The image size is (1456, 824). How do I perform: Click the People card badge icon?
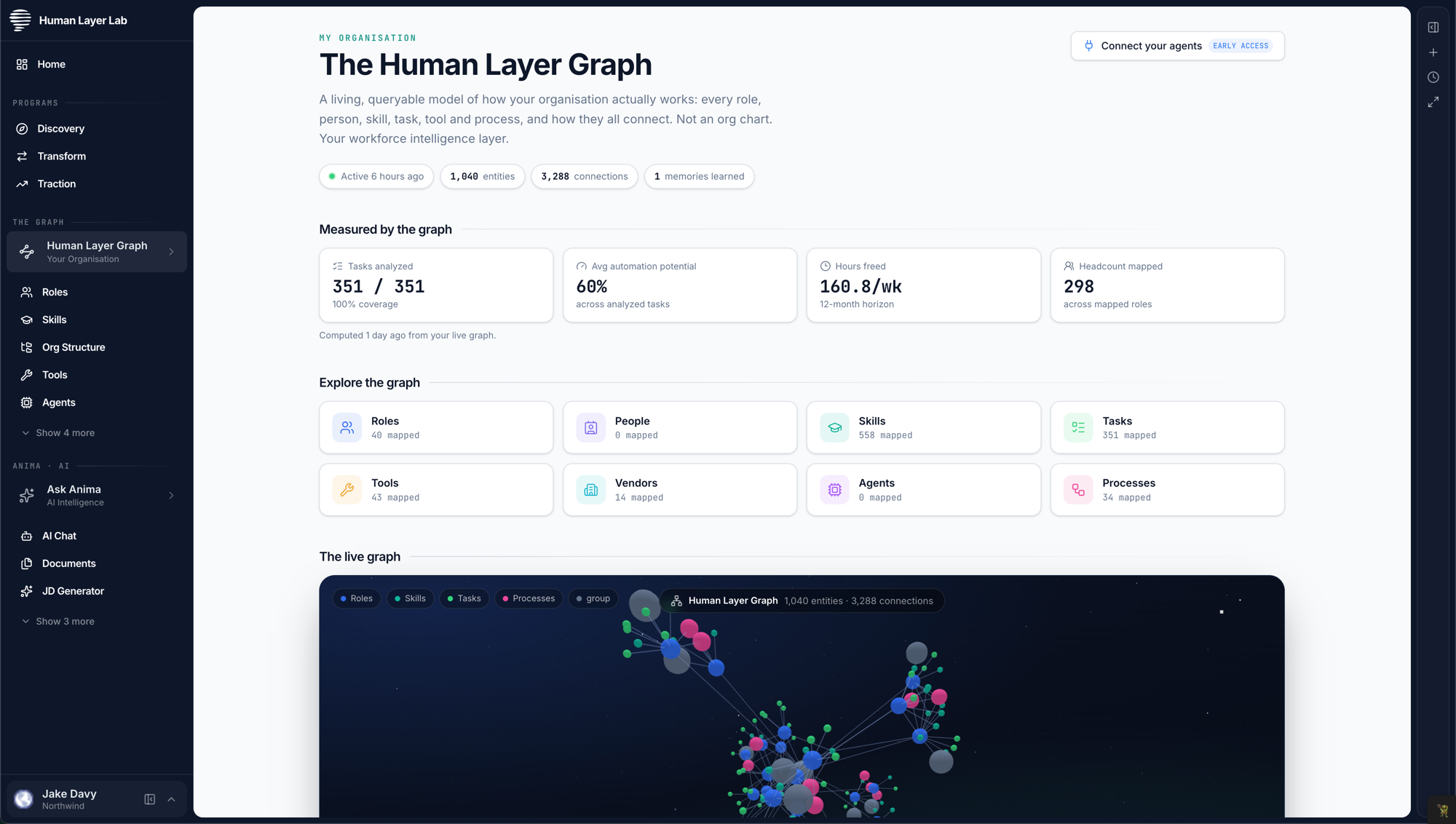tap(591, 428)
